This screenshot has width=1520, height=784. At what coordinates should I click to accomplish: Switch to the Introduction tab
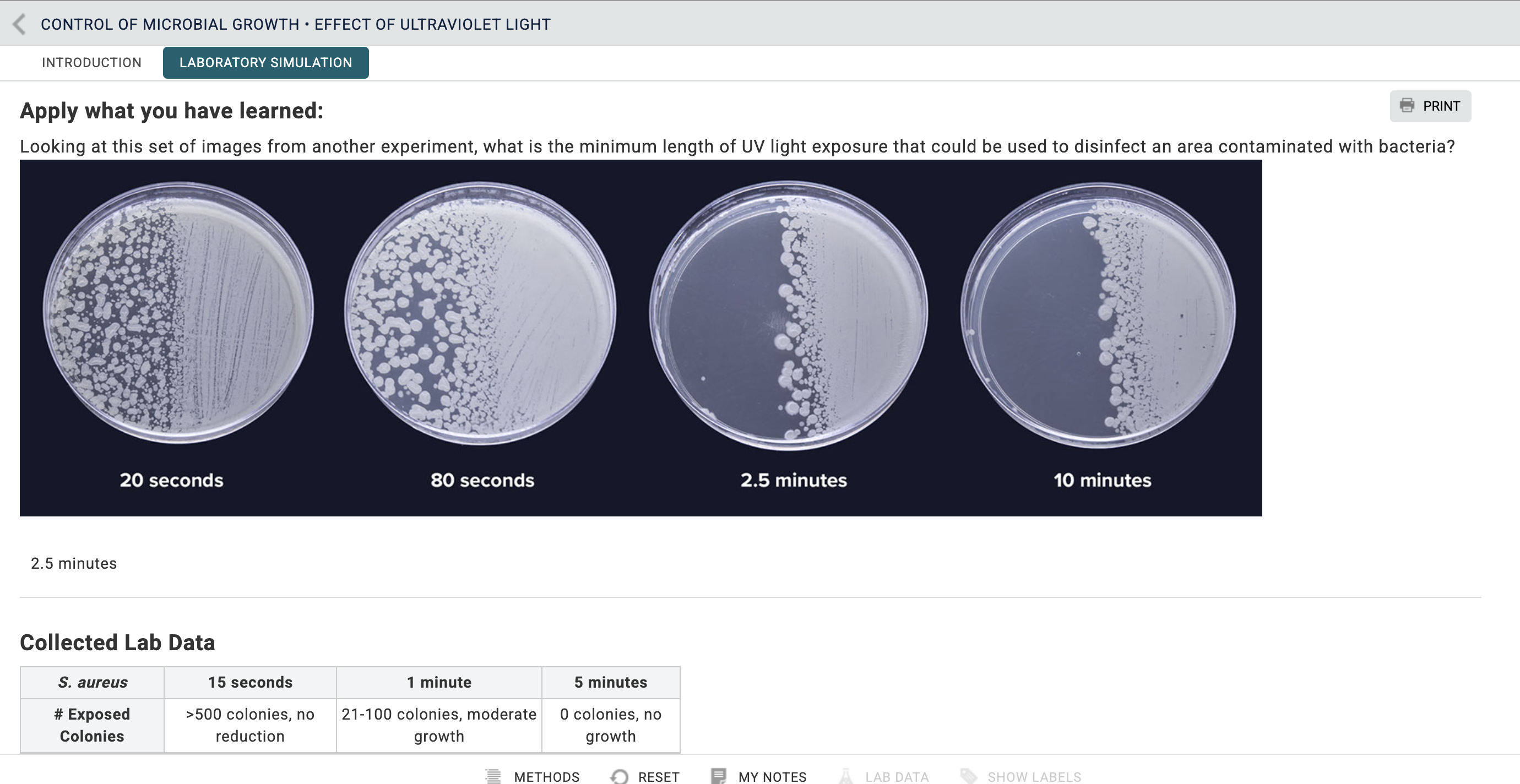(x=91, y=63)
